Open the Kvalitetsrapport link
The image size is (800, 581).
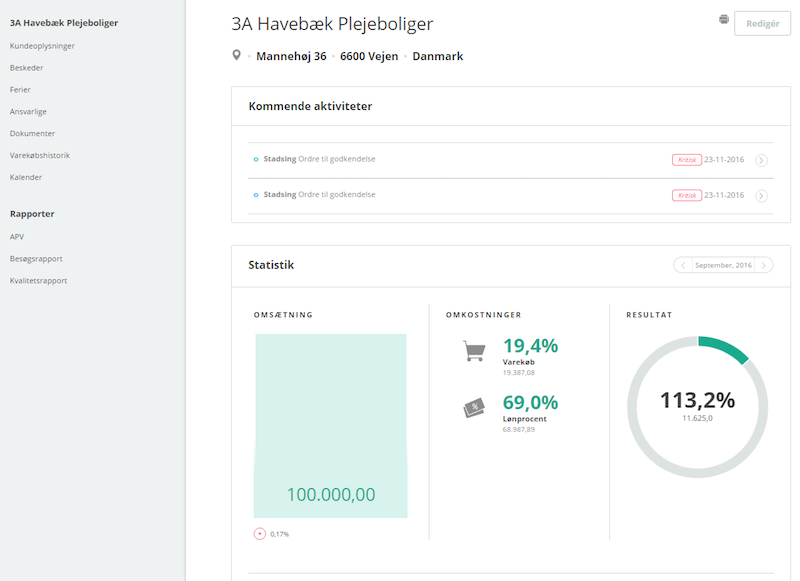point(38,281)
